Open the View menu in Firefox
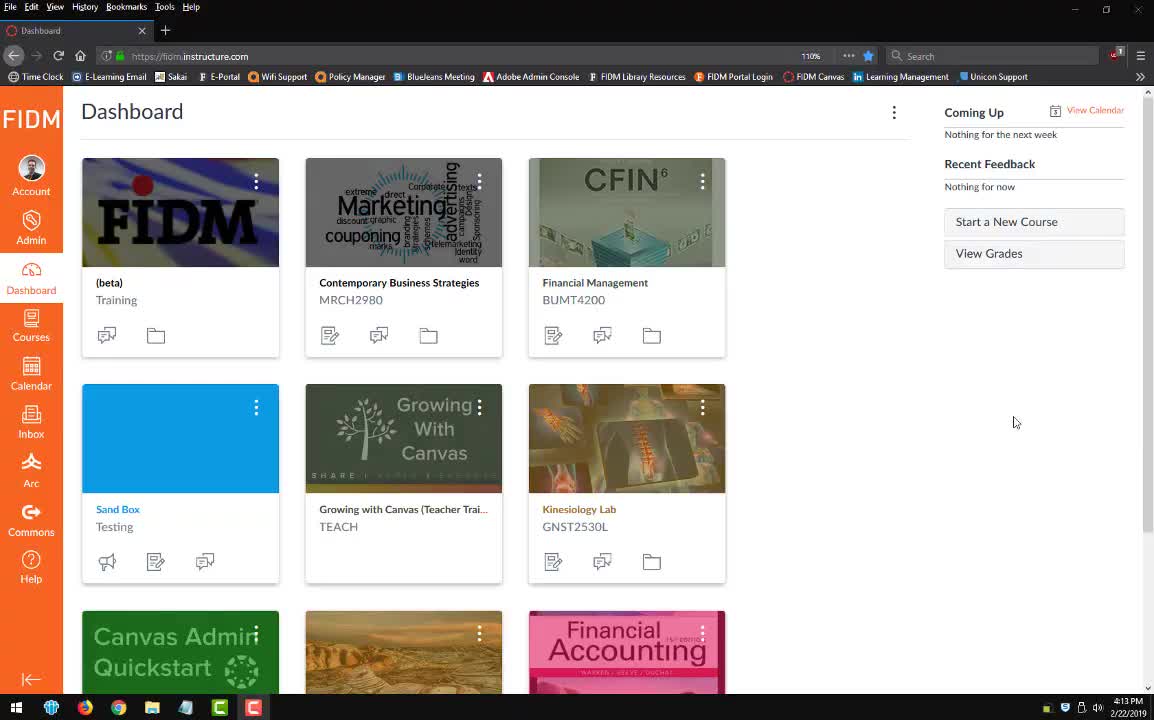The width and height of the screenshot is (1154, 720). (55, 7)
